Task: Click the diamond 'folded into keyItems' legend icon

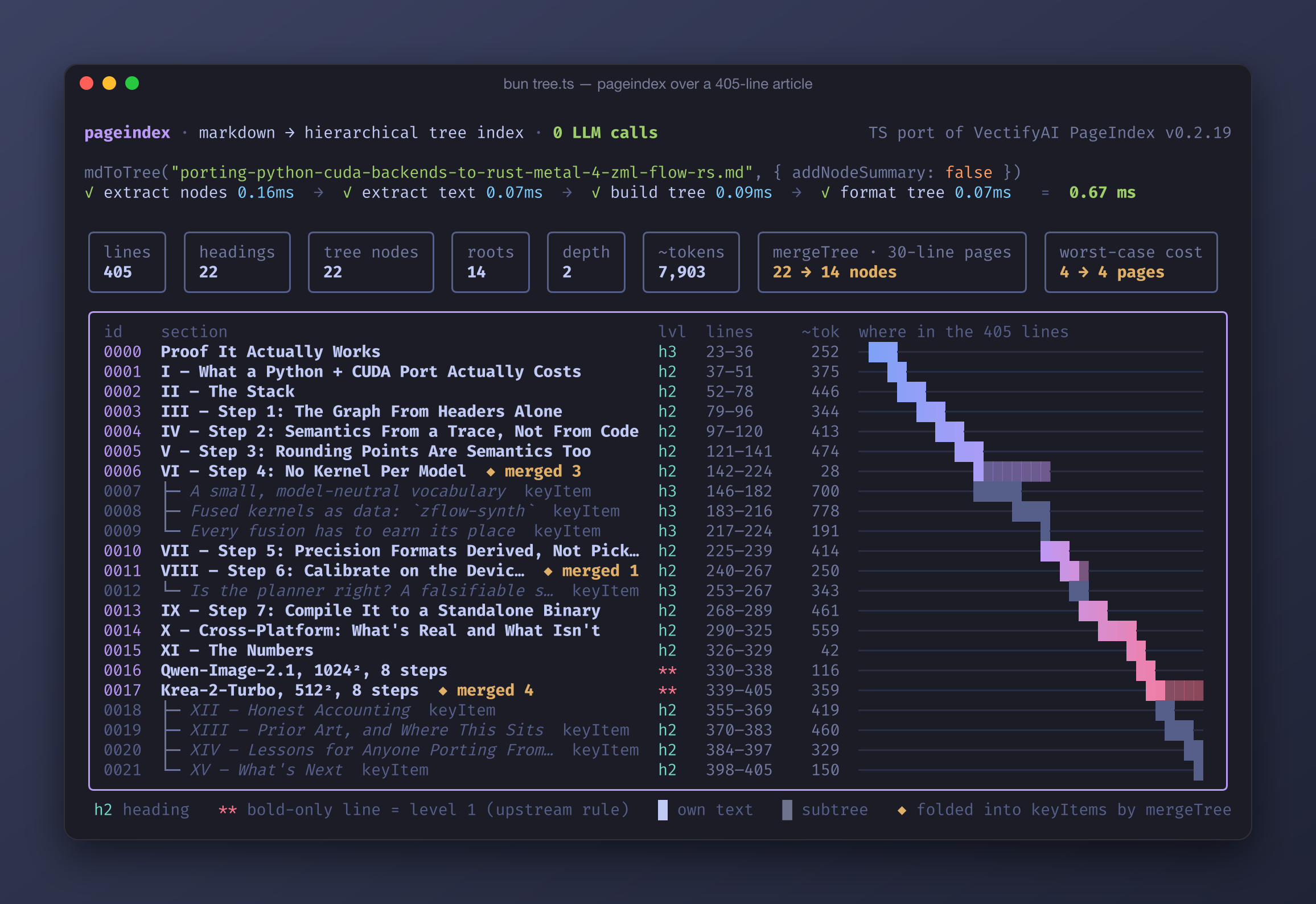Action: point(902,810)
